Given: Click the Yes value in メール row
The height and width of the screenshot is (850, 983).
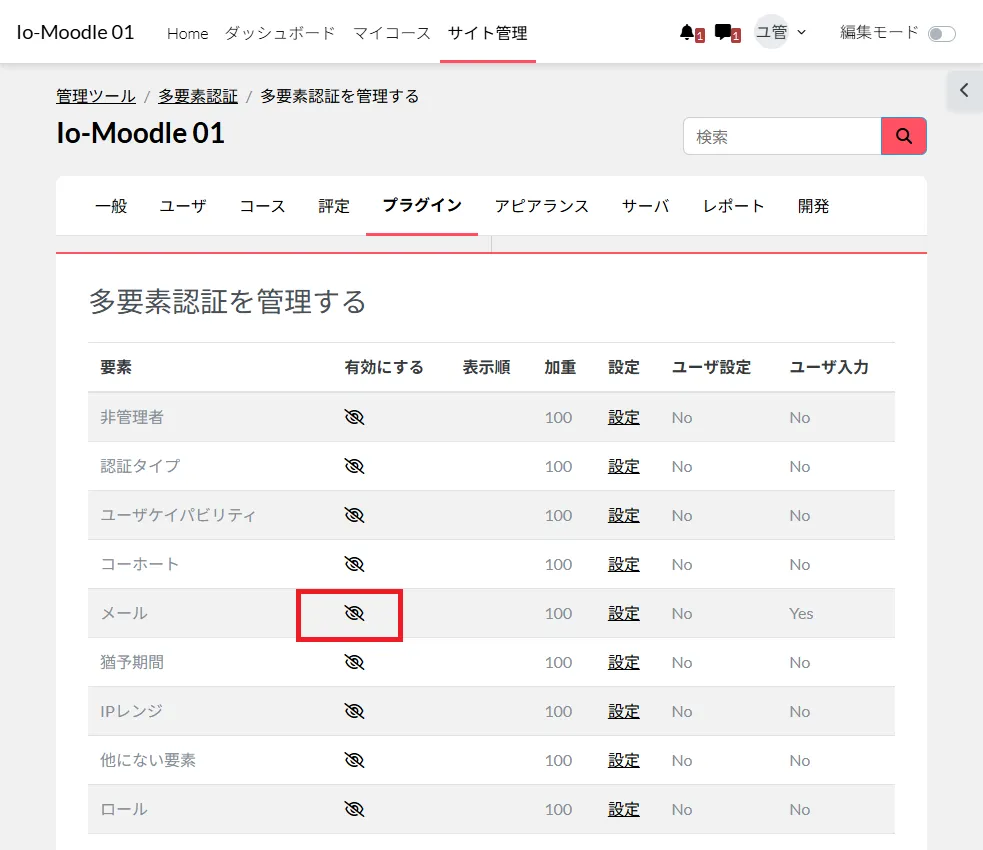Looking at the screenshot, I should tap(801, 614).
